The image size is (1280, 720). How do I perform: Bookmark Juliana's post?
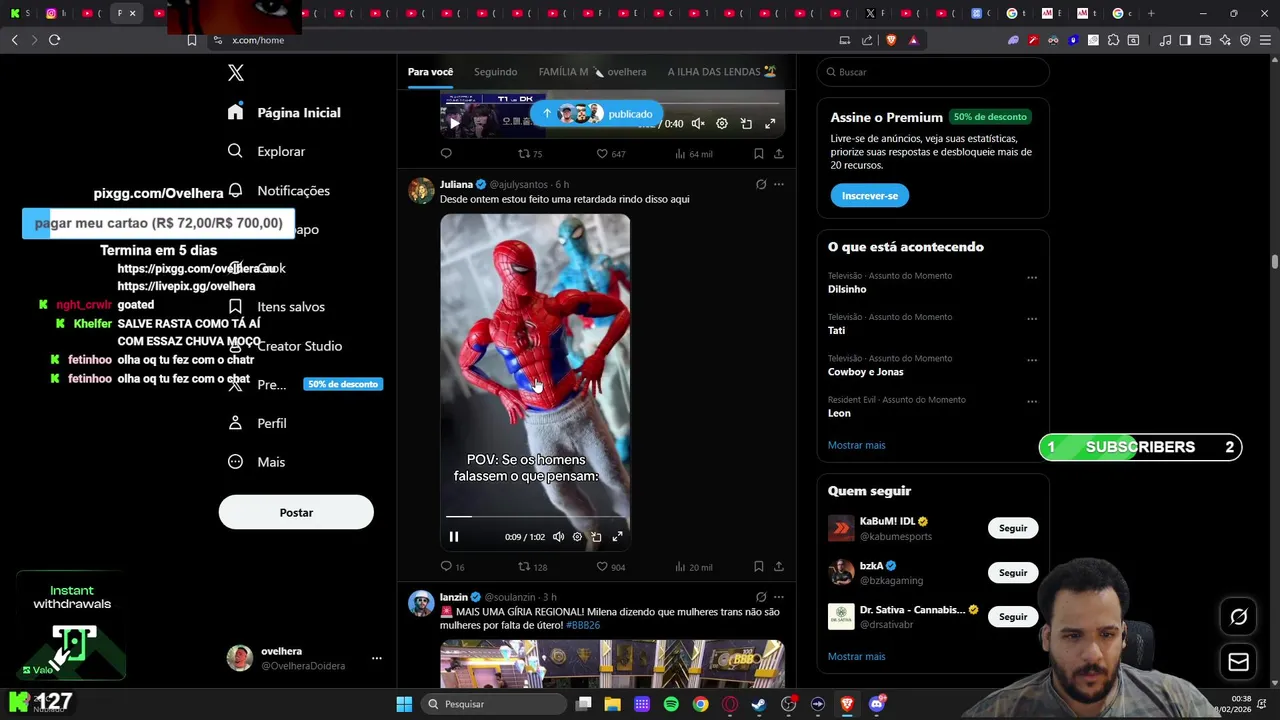coord(758,567)
